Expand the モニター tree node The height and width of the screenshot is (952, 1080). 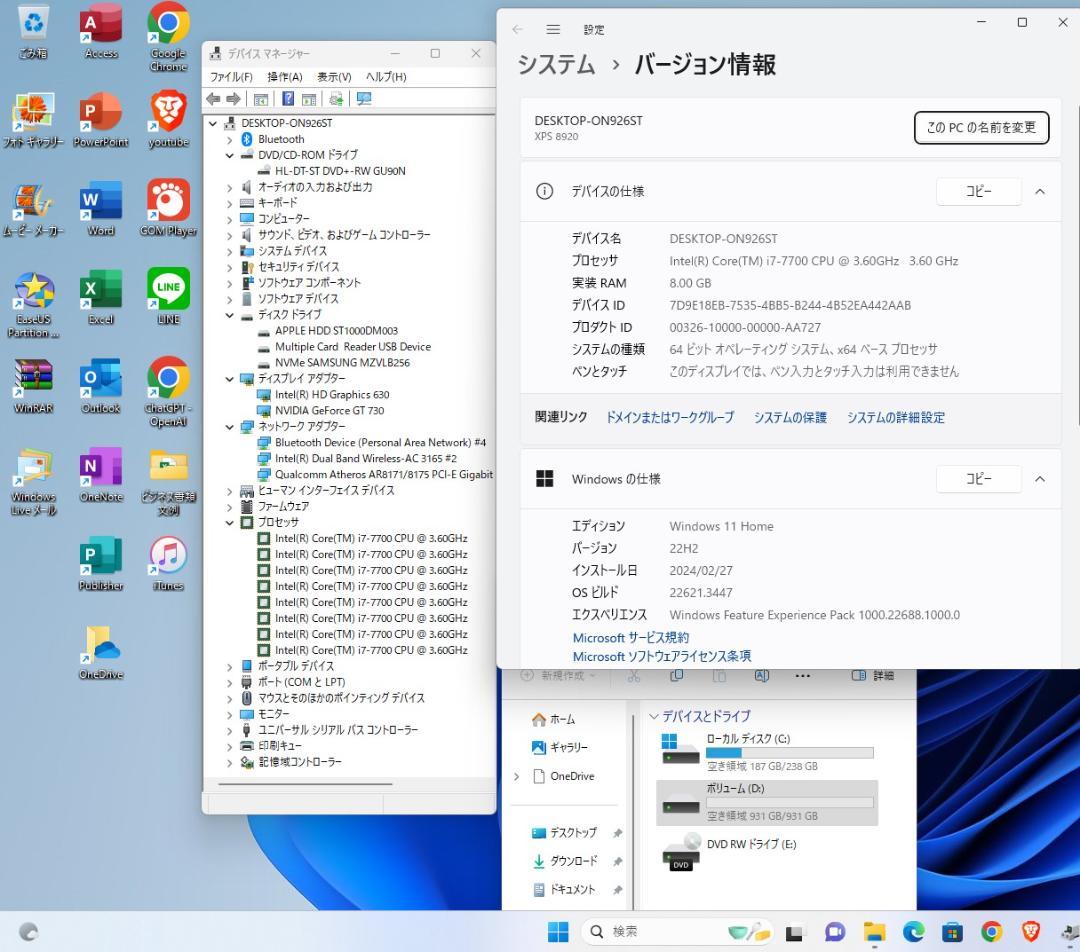[231, 714]
